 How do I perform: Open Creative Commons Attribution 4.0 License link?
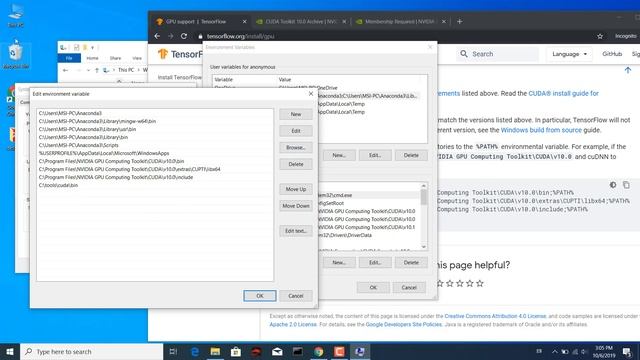pos(495,316)
